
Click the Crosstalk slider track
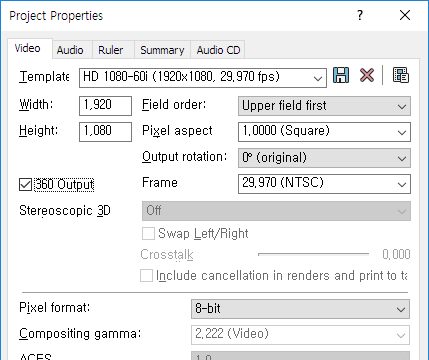point(313,254)
